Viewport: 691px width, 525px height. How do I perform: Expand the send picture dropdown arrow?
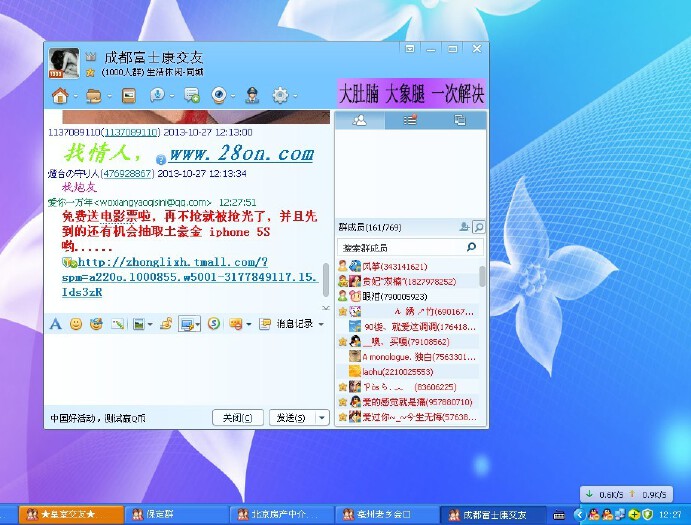click(x=150, y=325)
